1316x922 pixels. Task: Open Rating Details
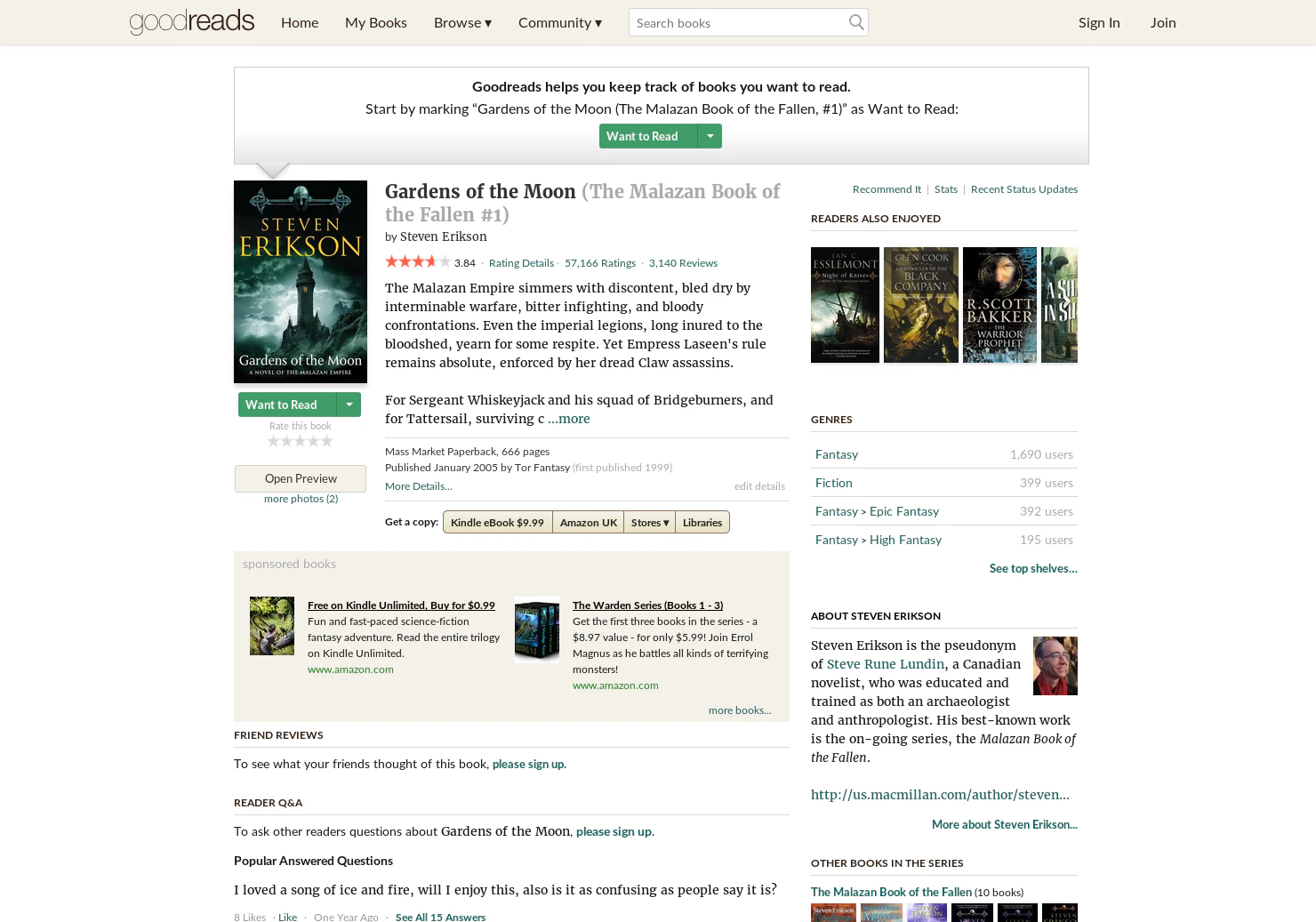tap(521, 263)
